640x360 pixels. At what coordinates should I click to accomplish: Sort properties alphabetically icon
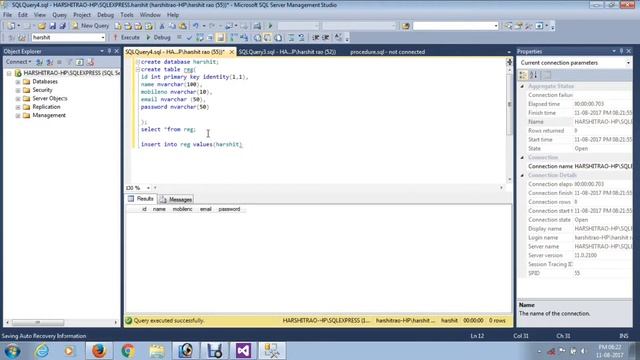(534, 75)
